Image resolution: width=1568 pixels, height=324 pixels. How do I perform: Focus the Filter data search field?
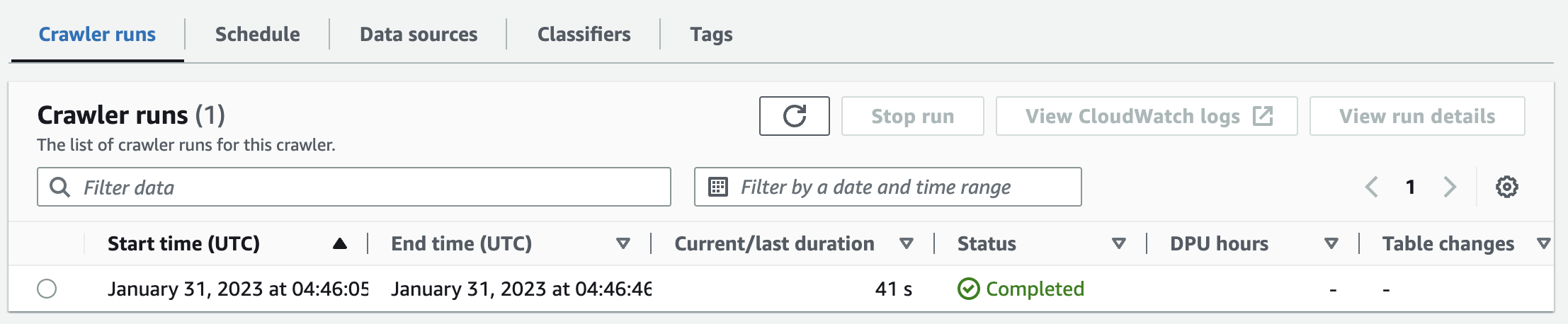click(x=354, y=187)
